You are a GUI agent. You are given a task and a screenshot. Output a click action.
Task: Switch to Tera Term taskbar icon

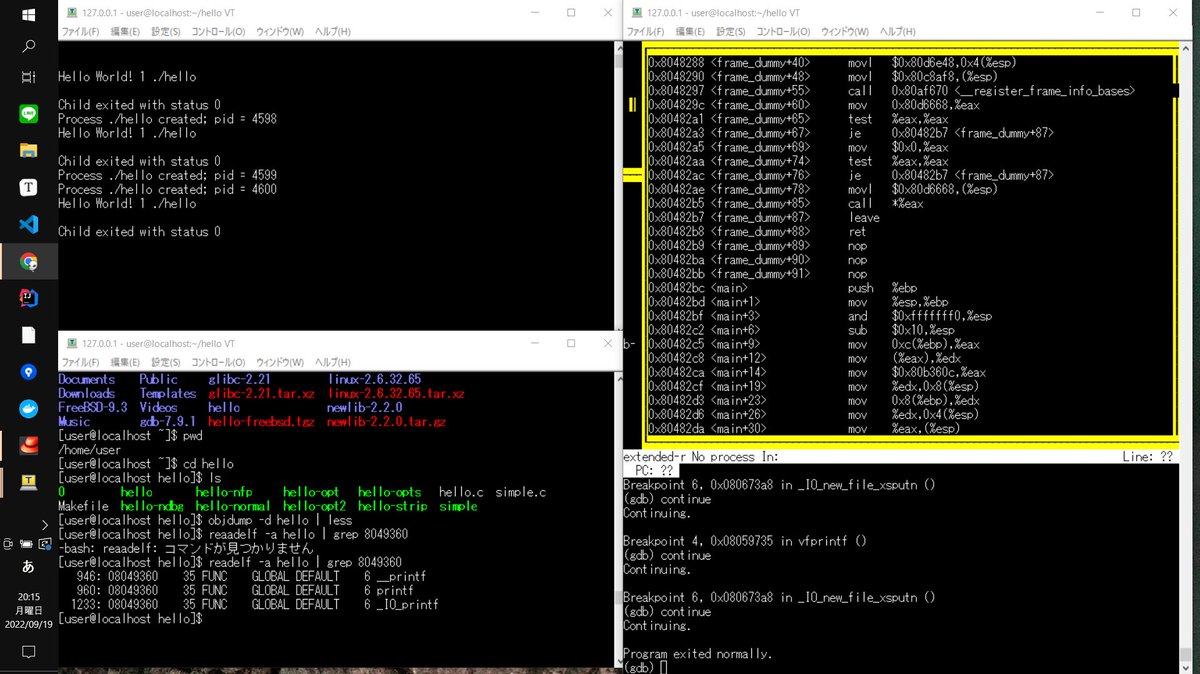point(28,483)
